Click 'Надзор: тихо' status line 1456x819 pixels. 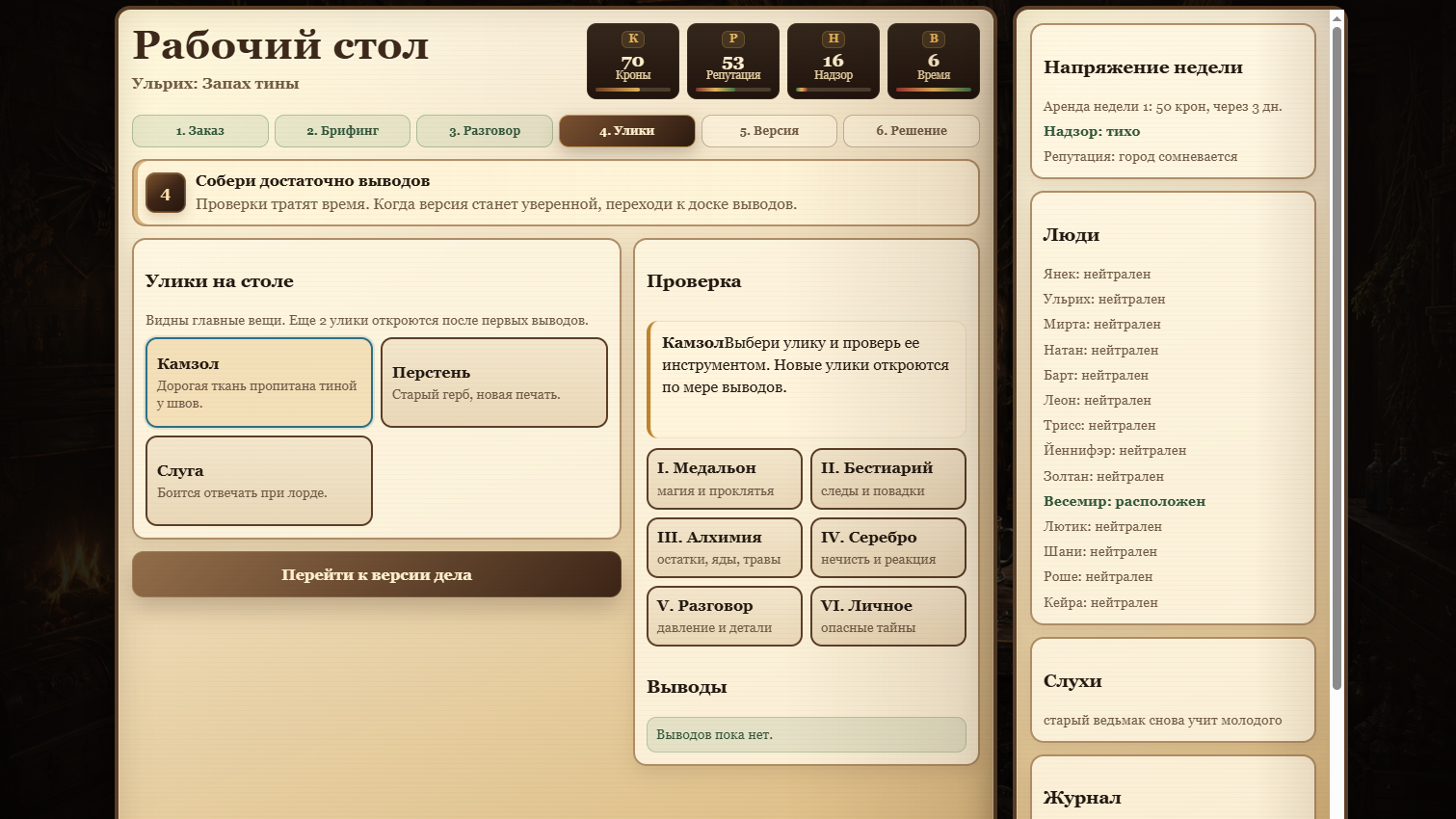tap(1092, 131)
